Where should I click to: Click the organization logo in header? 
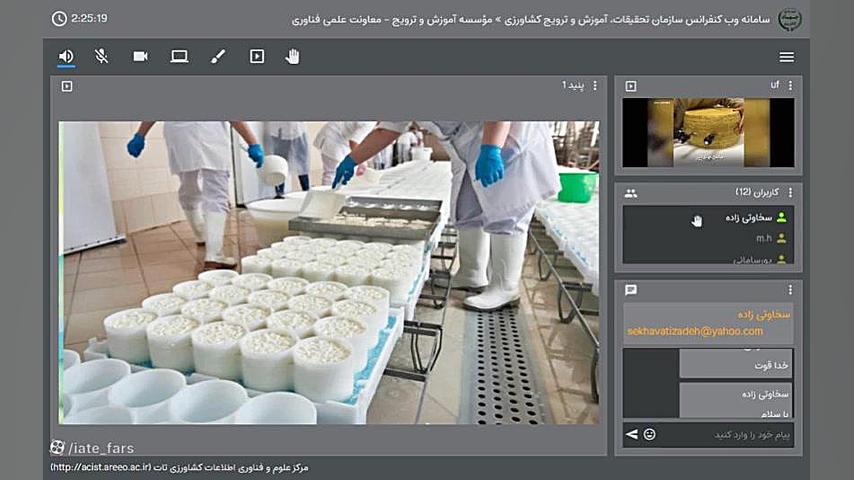pos(789,20)
